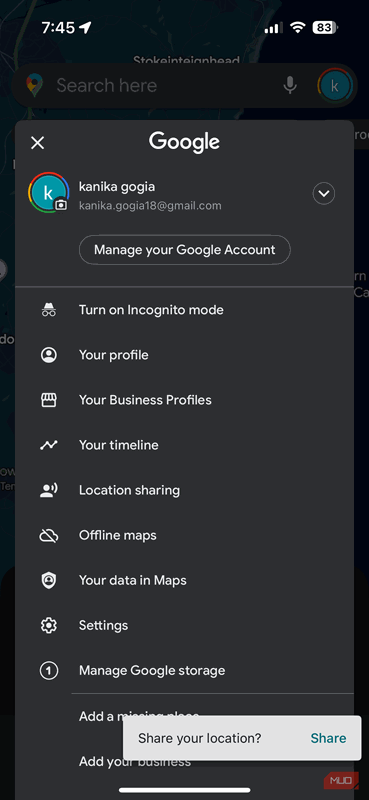The height and width of the screenshot is (800, 369).
Task: Open Offline maps
Action: tap(117, 535)
